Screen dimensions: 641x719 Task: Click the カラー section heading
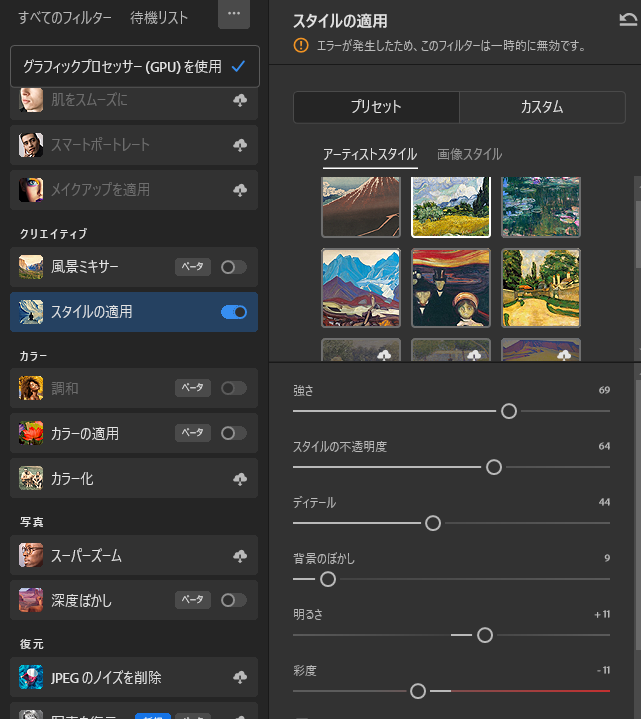pos(33,356)
